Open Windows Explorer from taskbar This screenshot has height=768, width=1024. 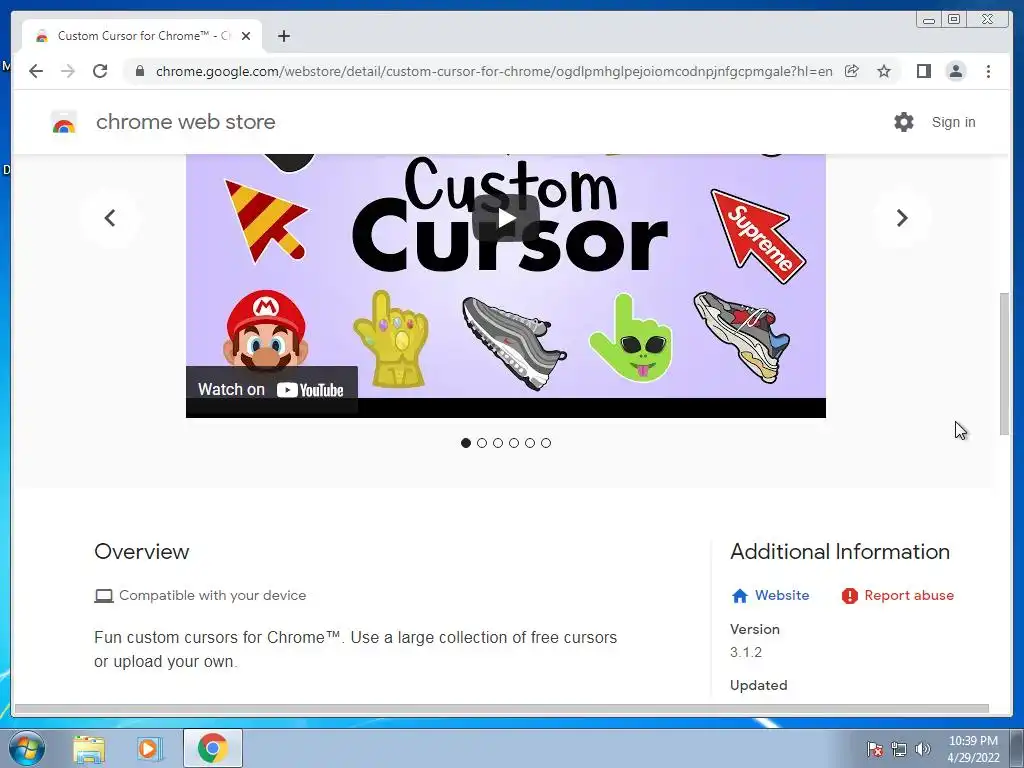[x=89, y=748]
